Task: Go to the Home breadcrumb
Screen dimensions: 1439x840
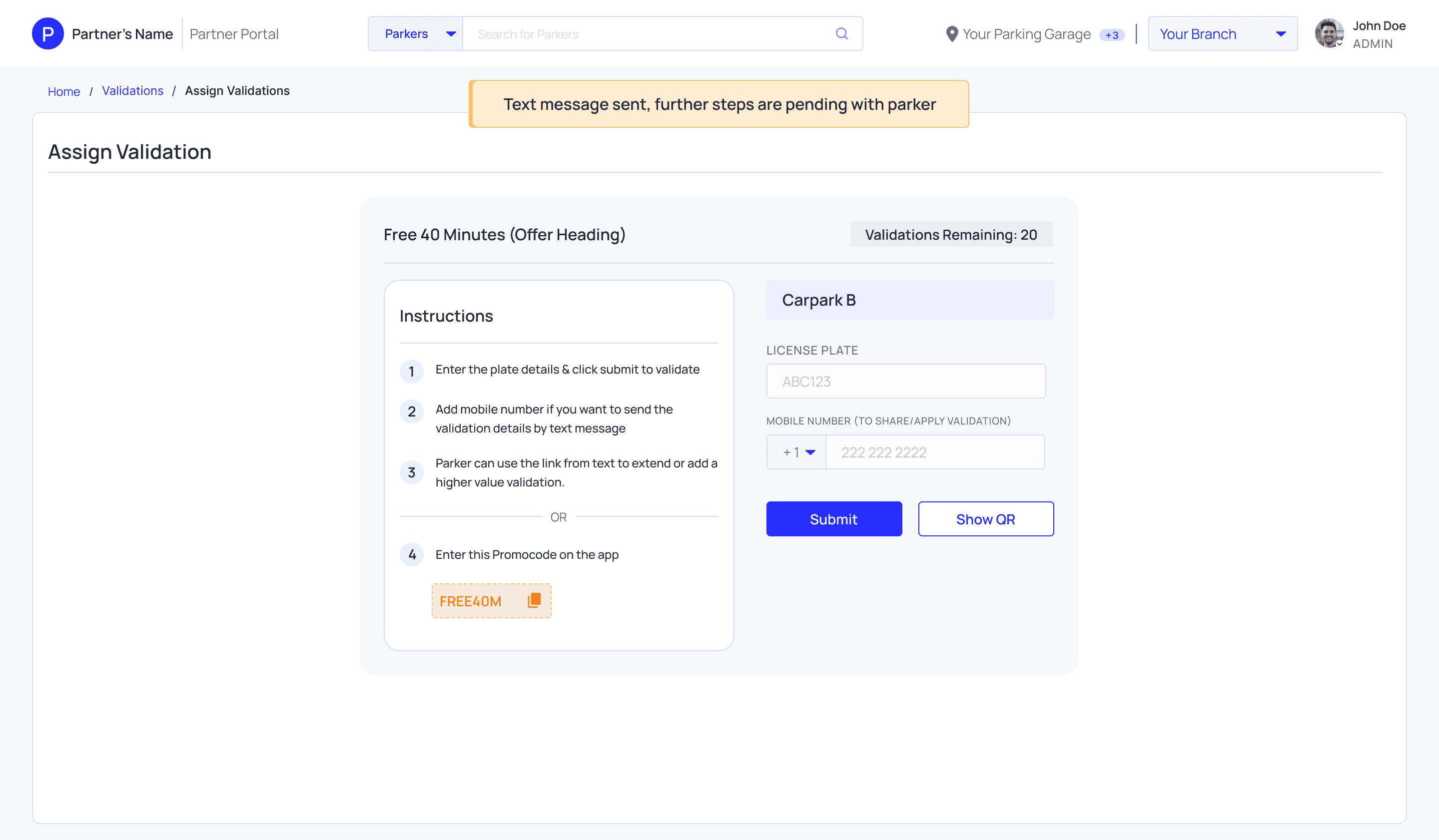Action: 64,91
